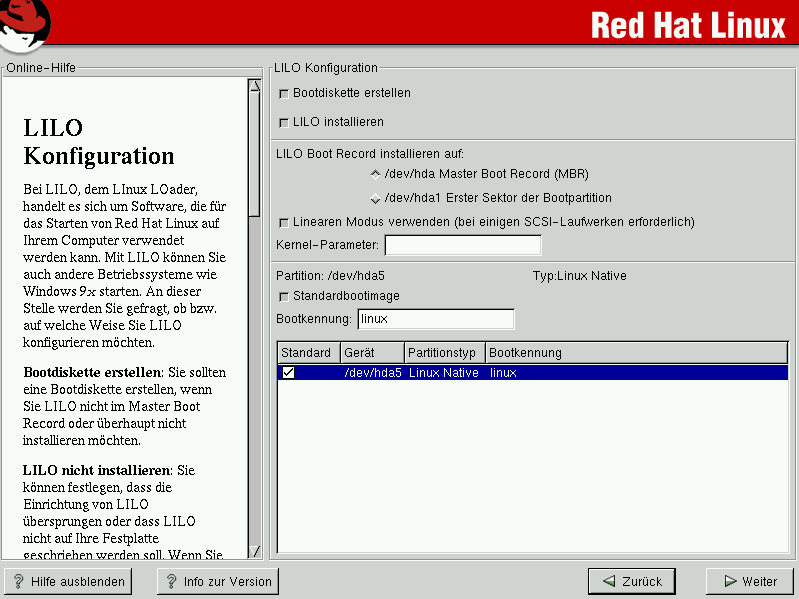This screenshot has height=599, width=799.
Task: Click the Hilfe ausblenden button
Action: point(69,581)
